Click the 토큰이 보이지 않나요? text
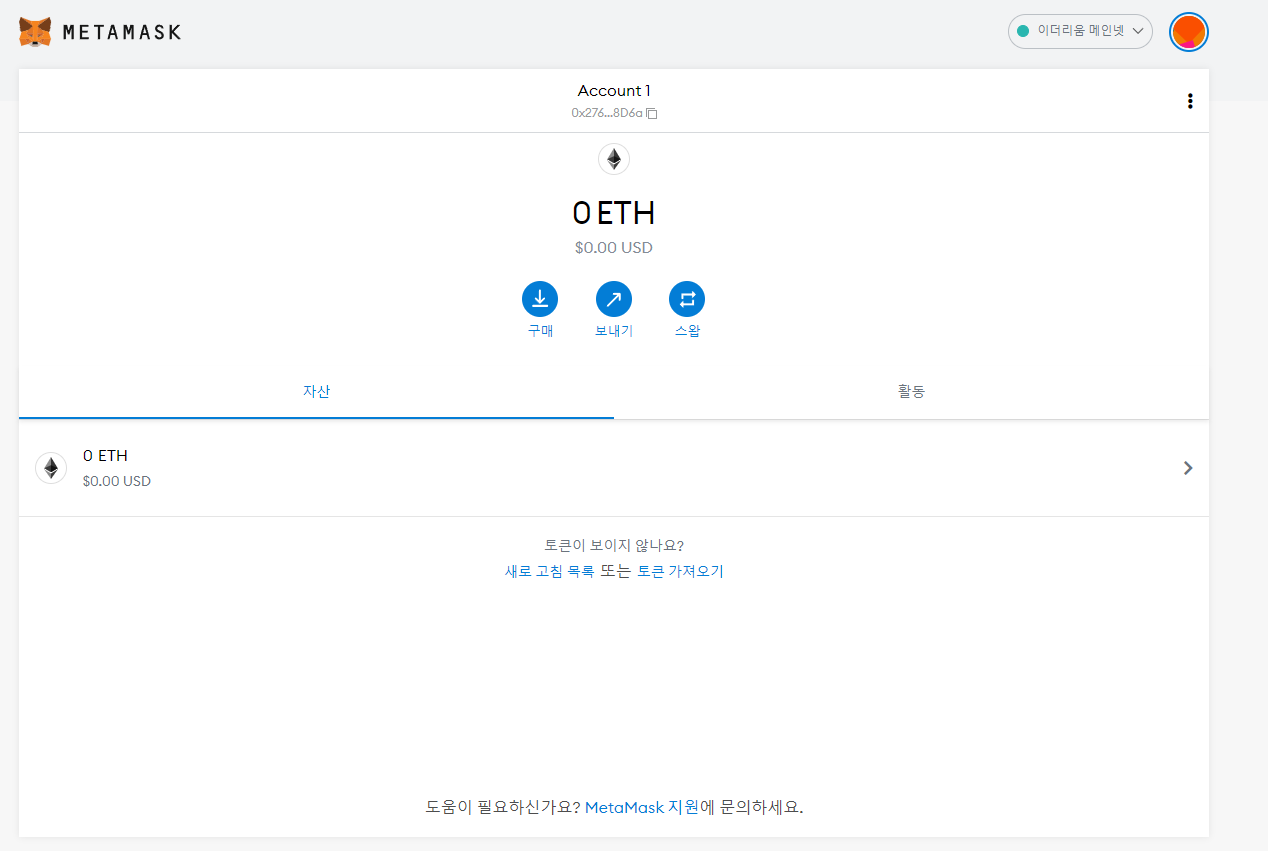The height and width of the screenshot is (851, 1268). [614, 546]
